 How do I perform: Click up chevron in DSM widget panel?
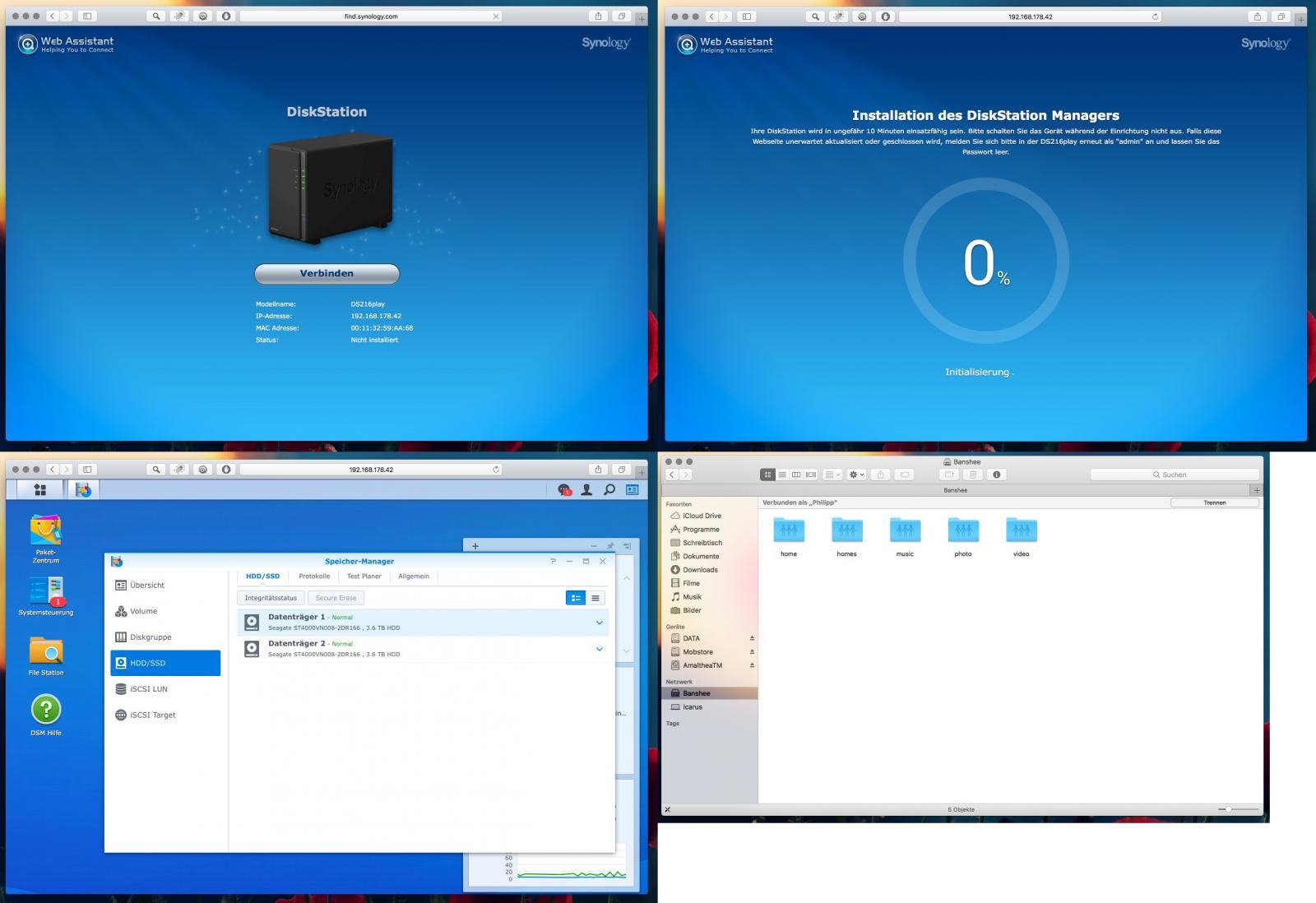627,578
